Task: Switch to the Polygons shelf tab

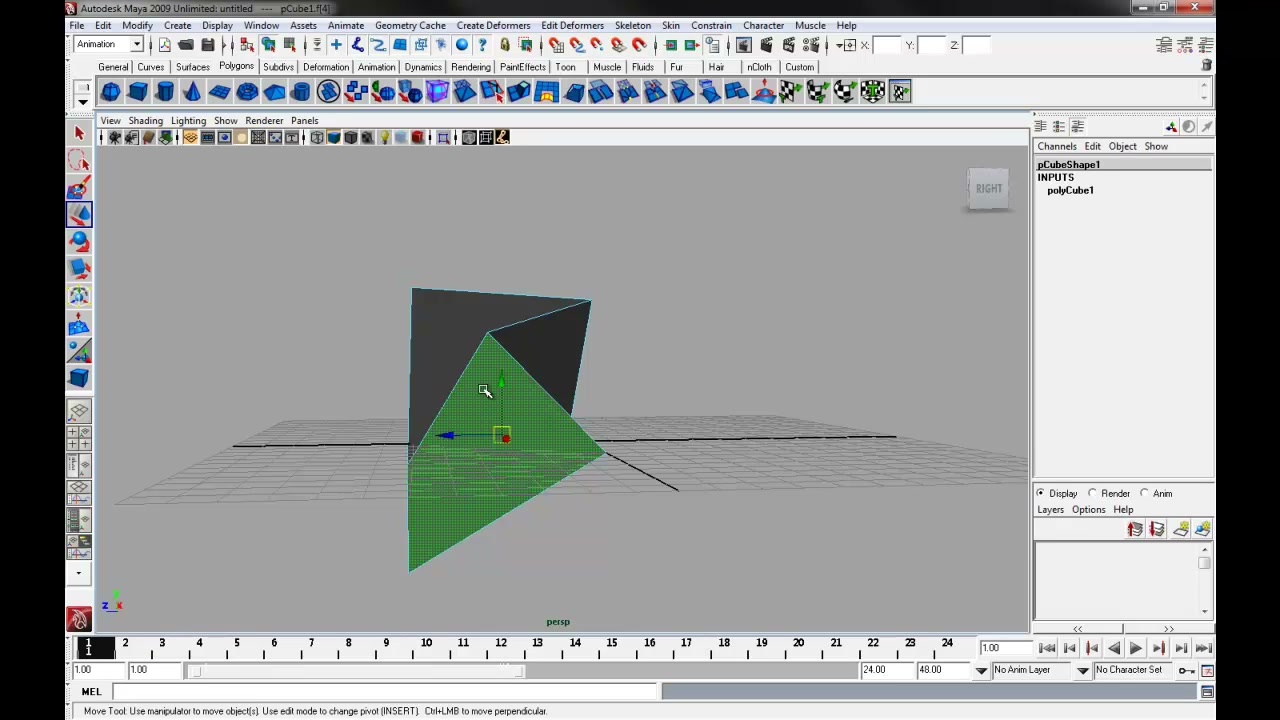Action: [236, 66]
